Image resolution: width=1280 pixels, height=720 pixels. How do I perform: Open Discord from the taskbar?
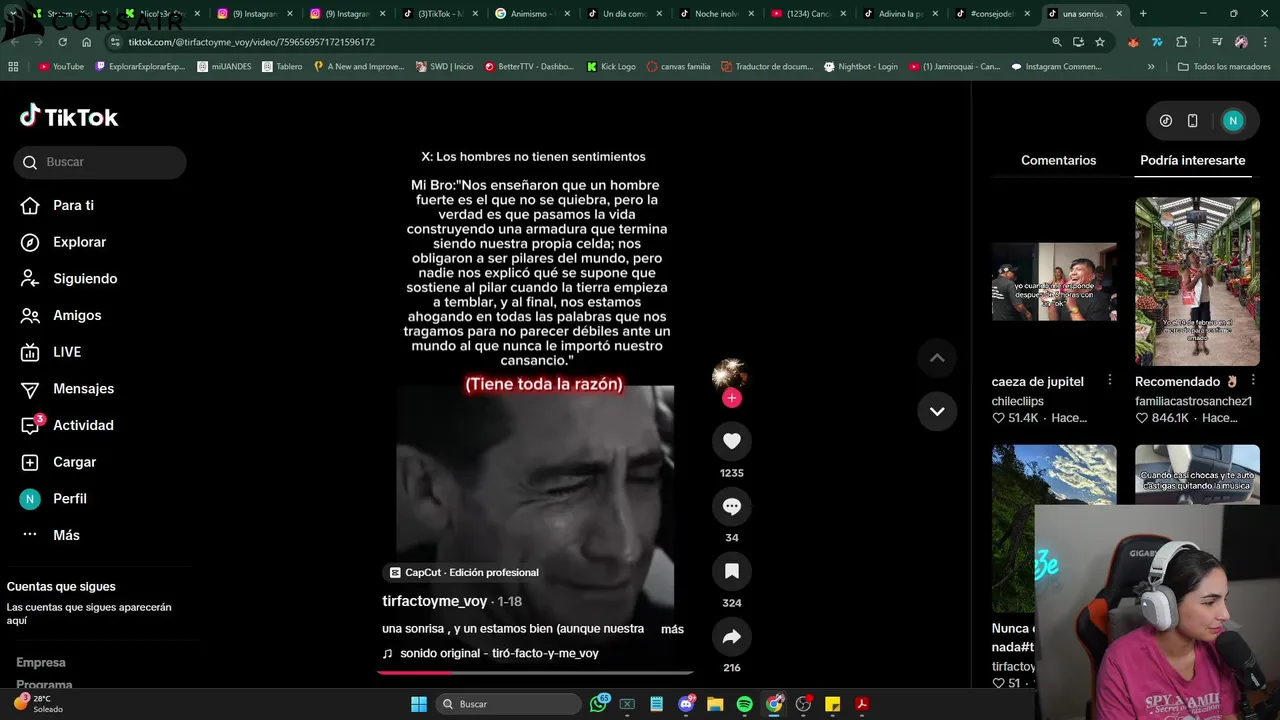(686, 704)
